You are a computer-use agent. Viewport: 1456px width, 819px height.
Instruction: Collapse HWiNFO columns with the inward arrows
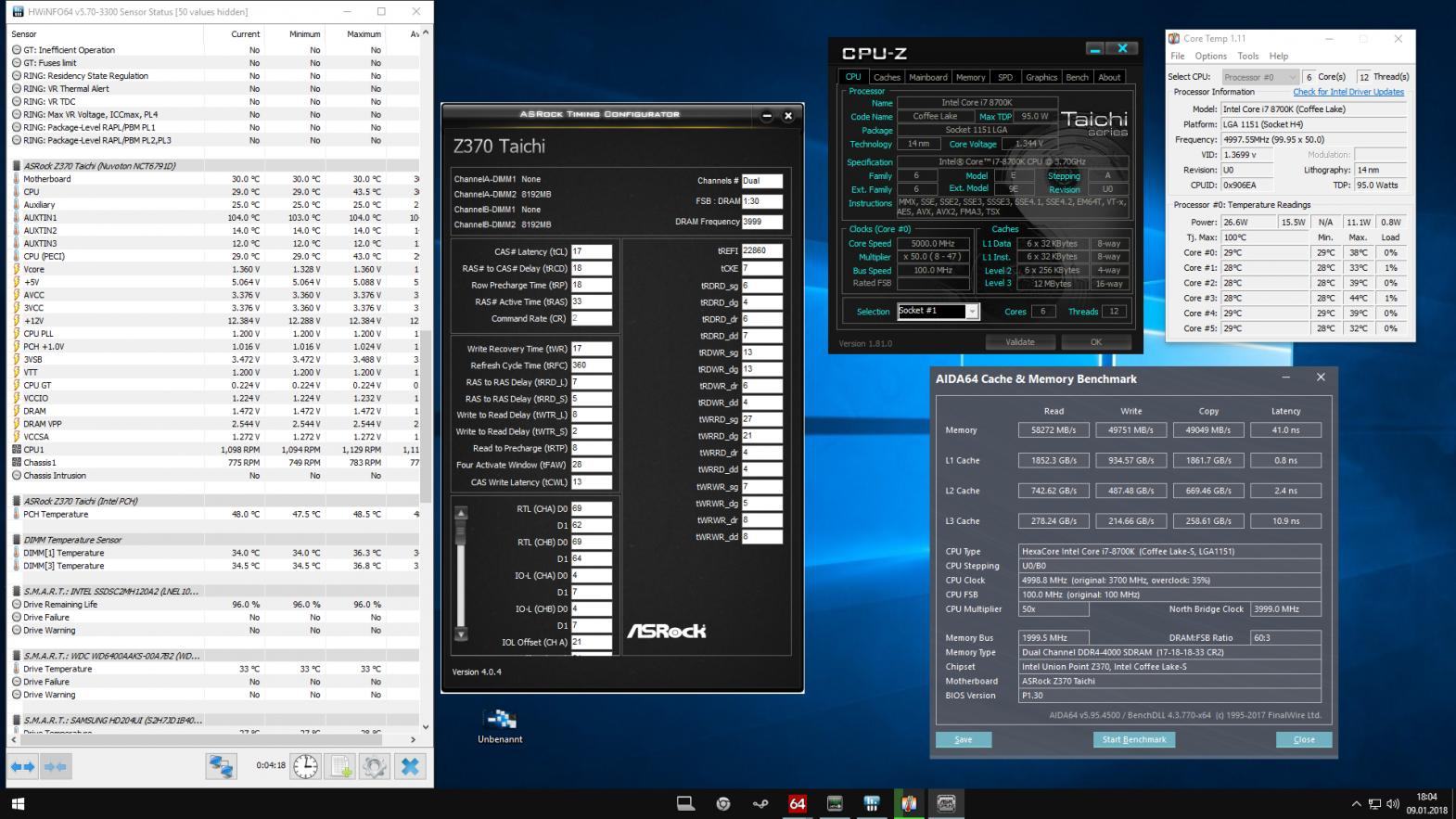click(55, 766)
